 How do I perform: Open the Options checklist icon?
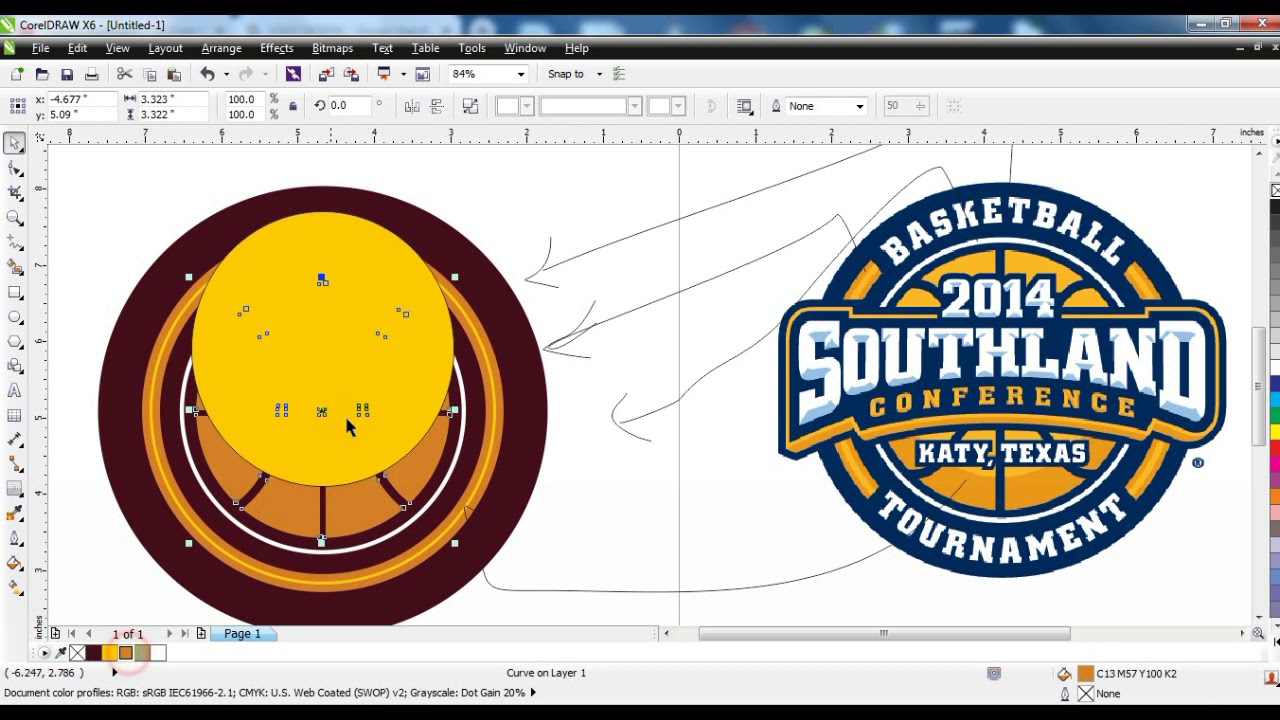(619, 74)
